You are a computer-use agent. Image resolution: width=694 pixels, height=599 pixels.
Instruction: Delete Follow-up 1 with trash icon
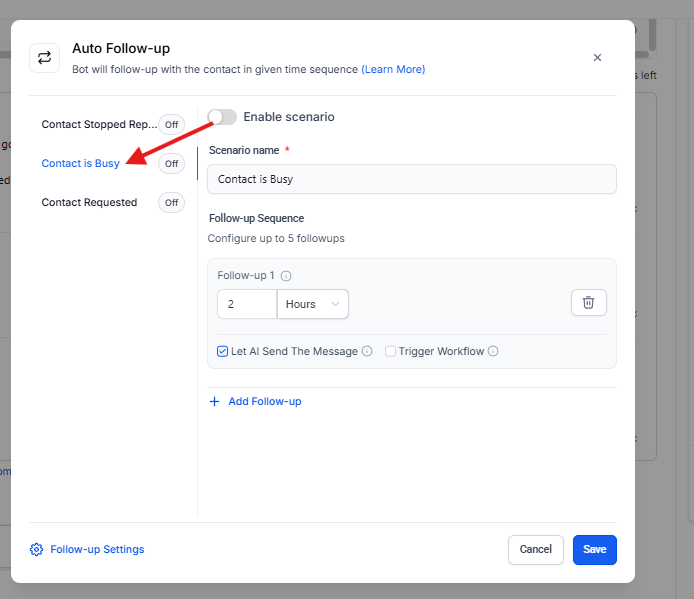click(x=588, y=303)
